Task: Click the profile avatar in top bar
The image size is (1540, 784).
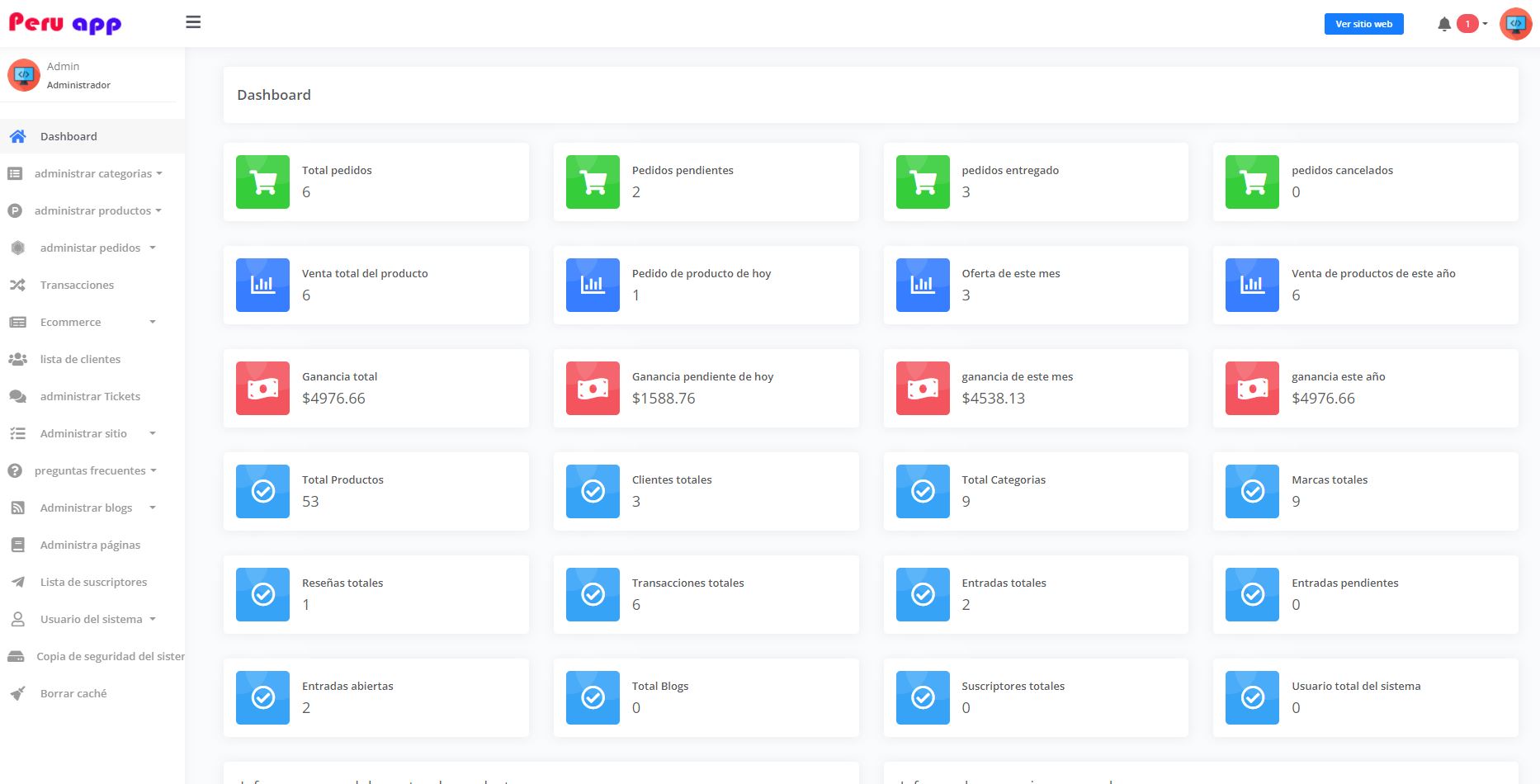Action: (x=1515, y=24)
